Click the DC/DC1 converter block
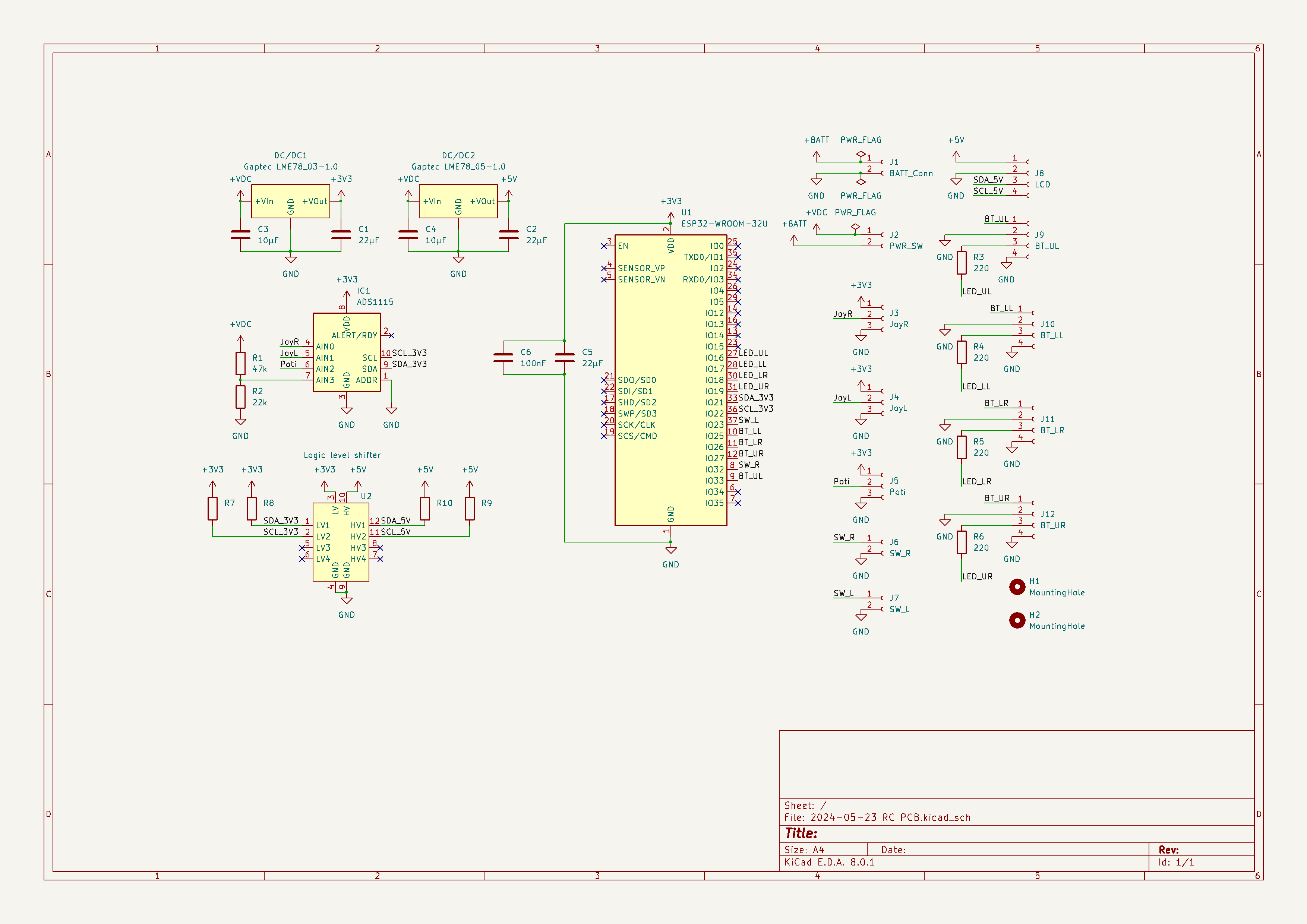Viewport: 1307px width, 924px height. pos(290,201)
